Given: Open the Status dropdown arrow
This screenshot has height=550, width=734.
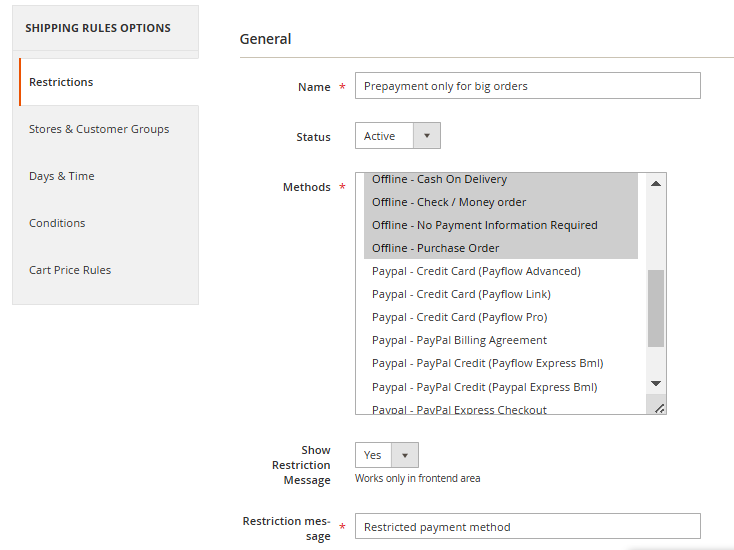Looking at the screenshot, I should 426,136.
